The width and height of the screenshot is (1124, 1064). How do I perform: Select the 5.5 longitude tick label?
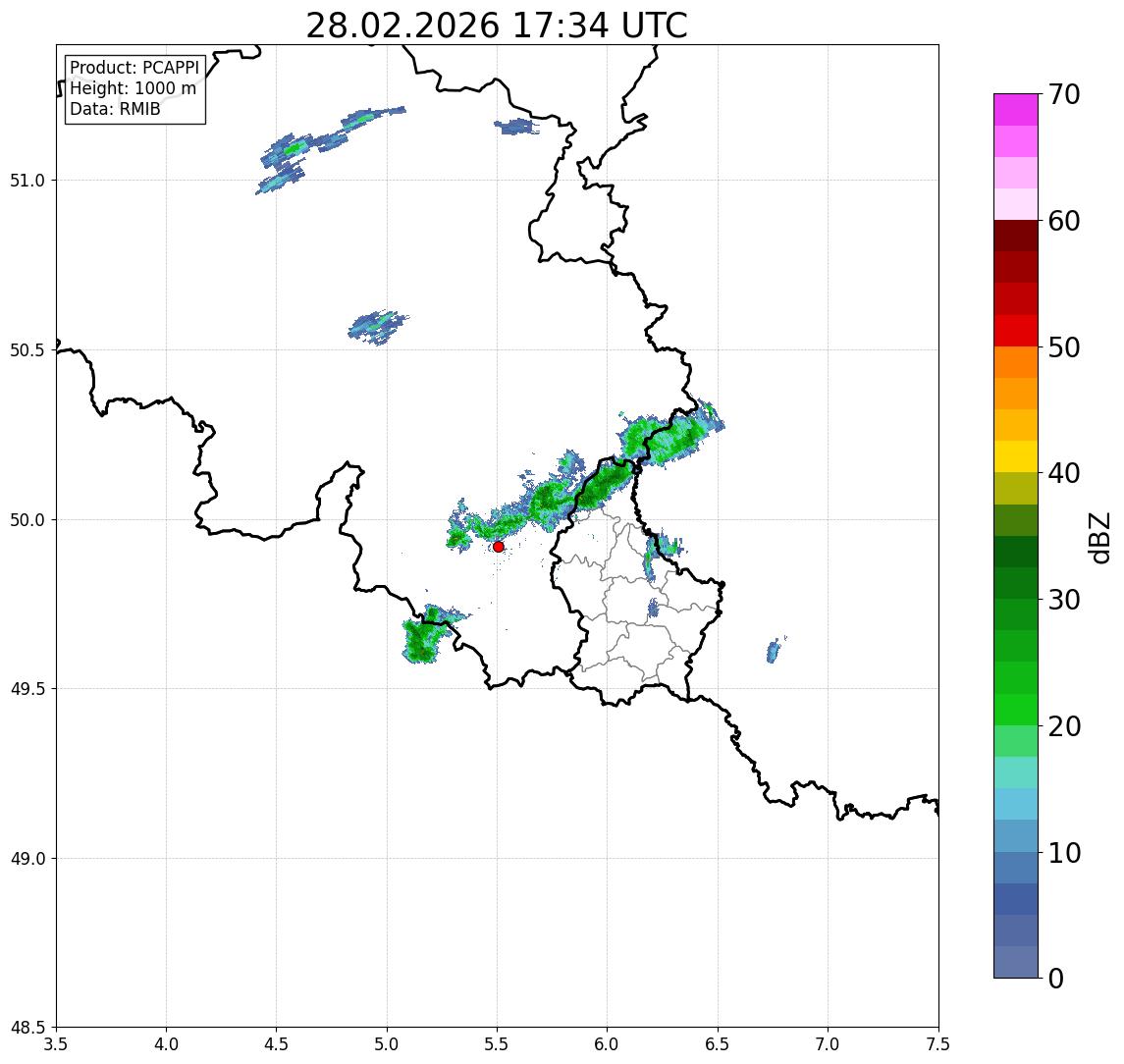pyautogui.click(x=497, y=1043)
